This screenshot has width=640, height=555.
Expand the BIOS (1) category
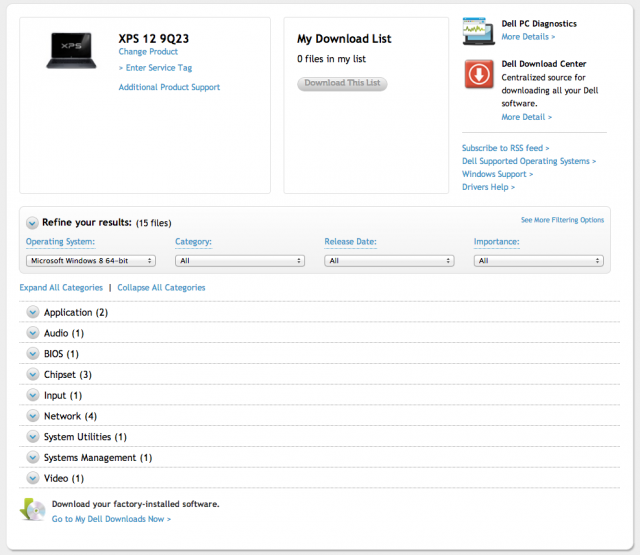coord(33,354)
